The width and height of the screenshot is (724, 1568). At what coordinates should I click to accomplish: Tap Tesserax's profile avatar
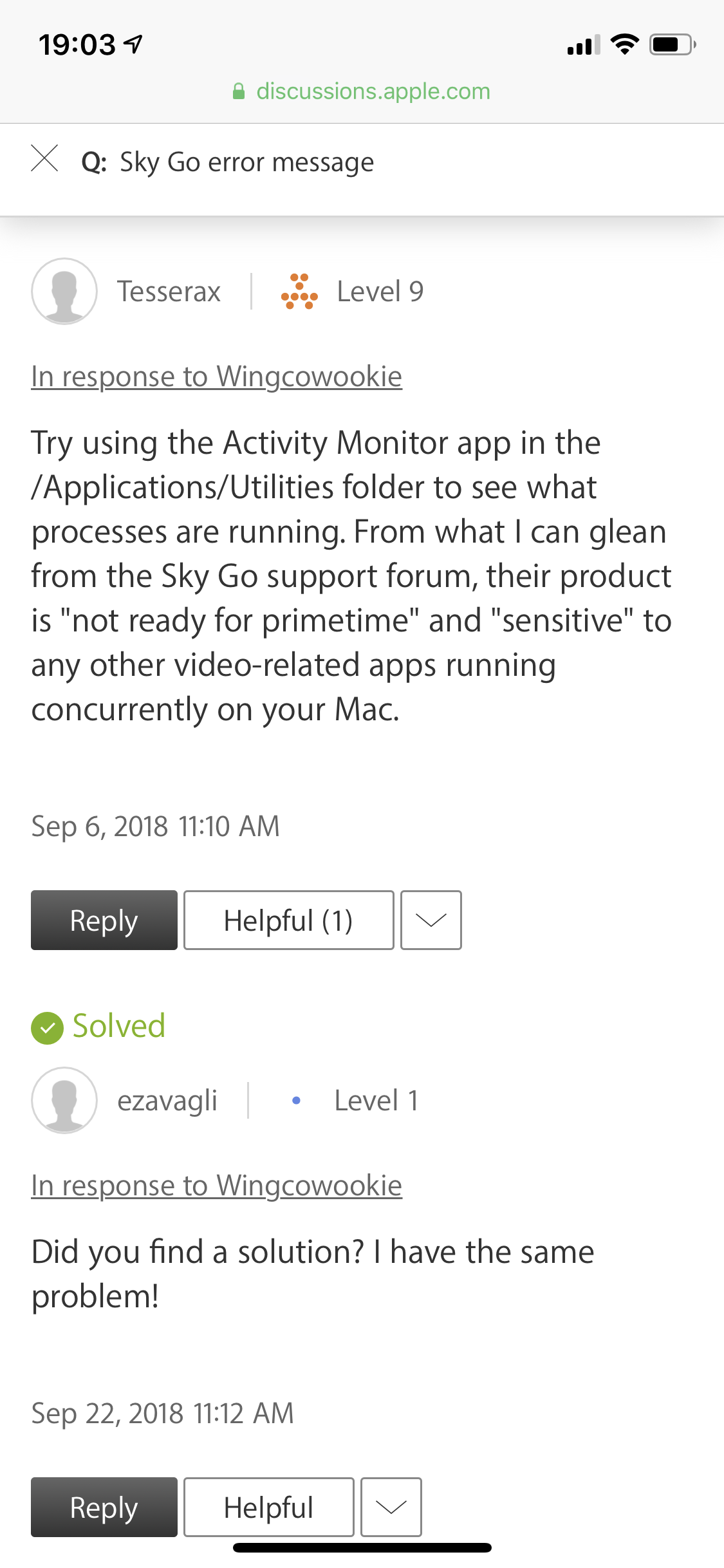point(64,292)
